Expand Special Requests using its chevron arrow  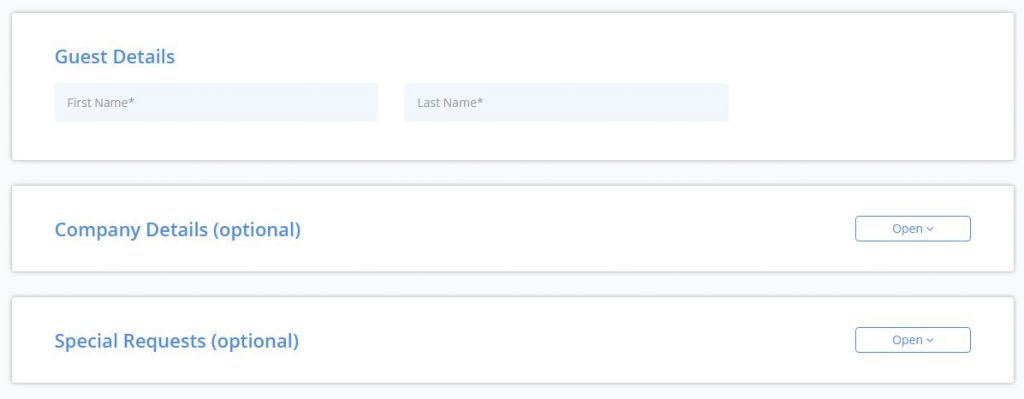930,340
